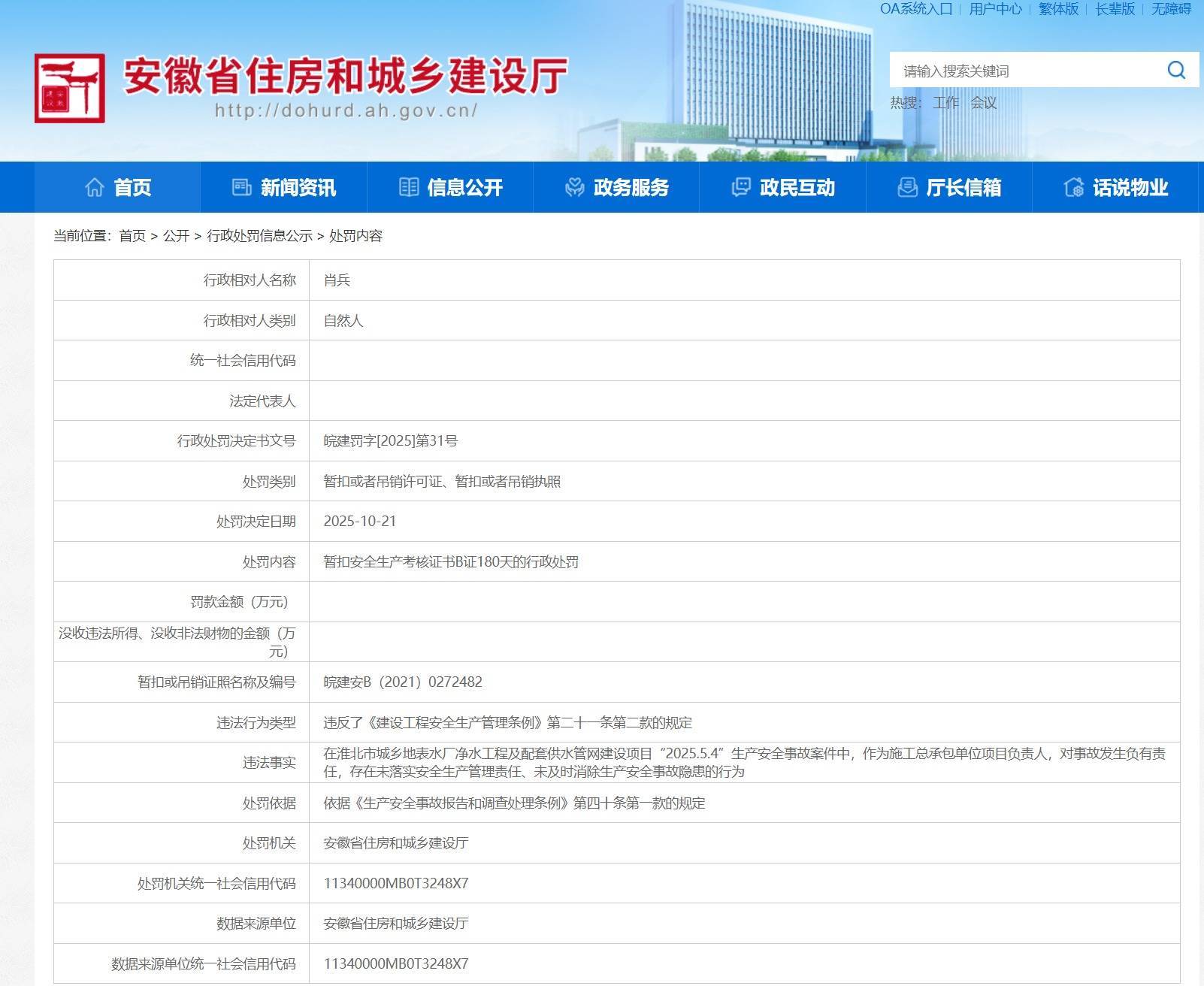This screenshot has width=1204, height=986.
Task: Open 行政处罚信息公示 in the breadcrumb
Action: [260, 237]
